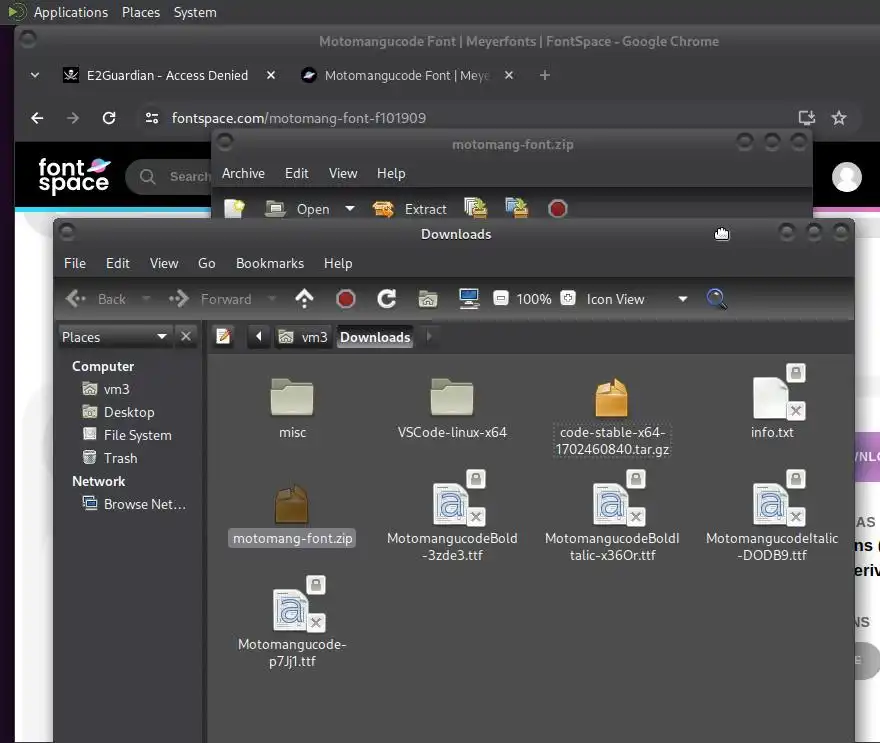Close the E2Guardian tab
Screen dimensions: 880x743
pos(271,75)
